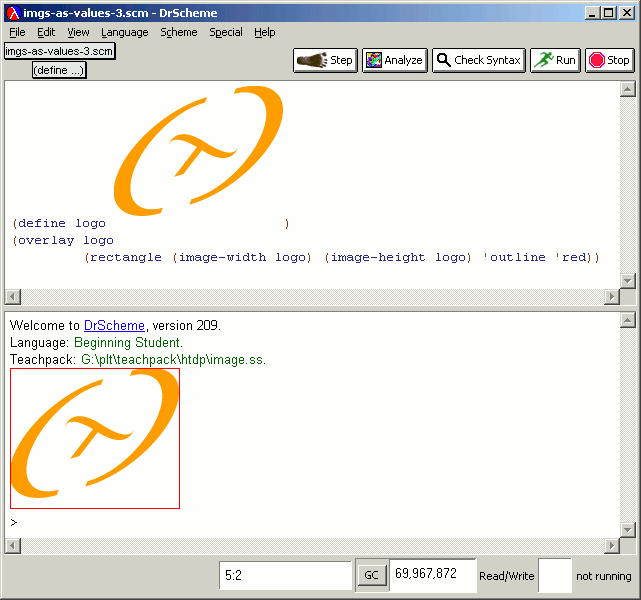This screenshot has height=600, width=641.
Task: Click definitions pane scroll up arrow
Action: coord(628,89)
